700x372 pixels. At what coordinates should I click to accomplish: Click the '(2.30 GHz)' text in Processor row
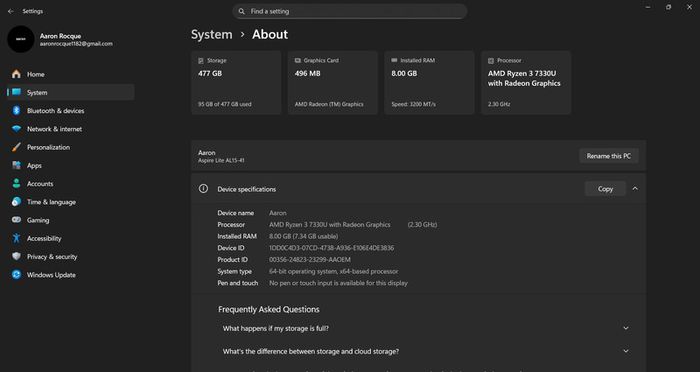coord(422,225)
